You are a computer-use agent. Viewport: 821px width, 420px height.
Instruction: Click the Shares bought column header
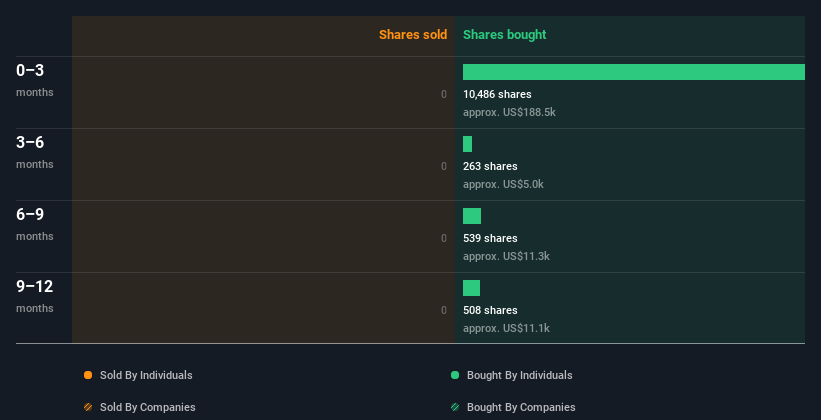(x=505, y=35)
